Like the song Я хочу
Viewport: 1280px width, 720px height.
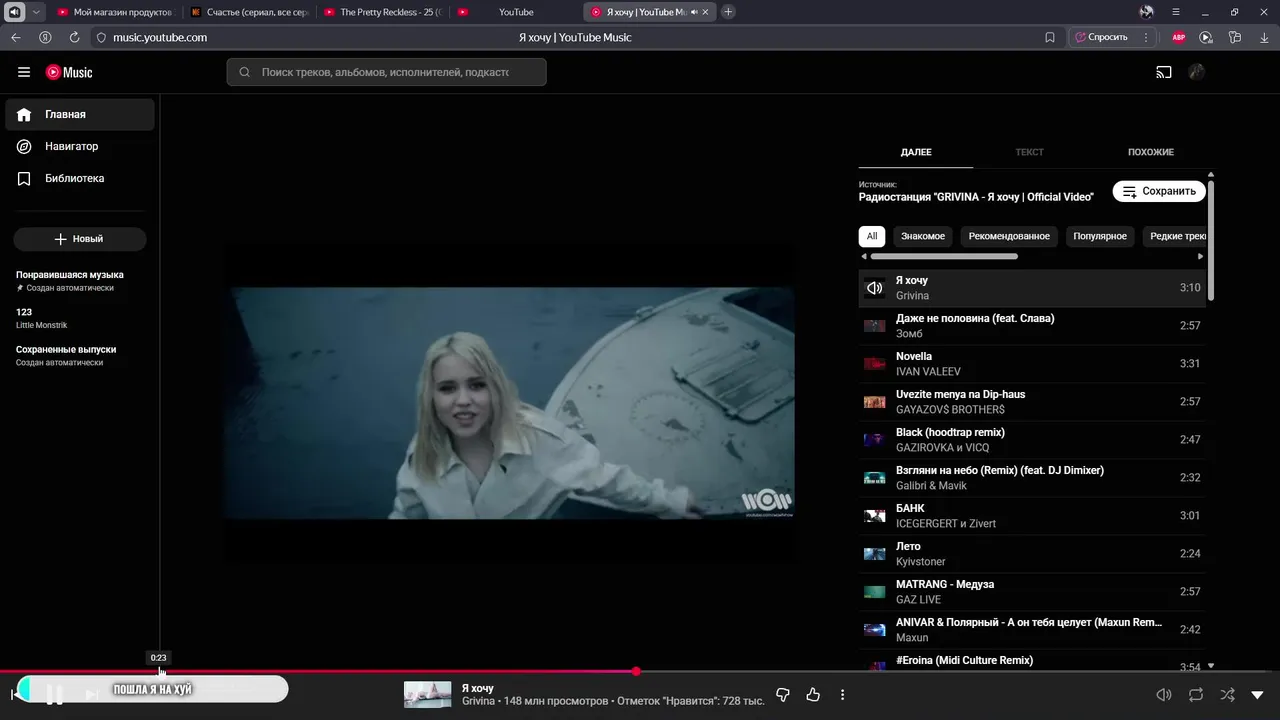(x=813, y=694)
